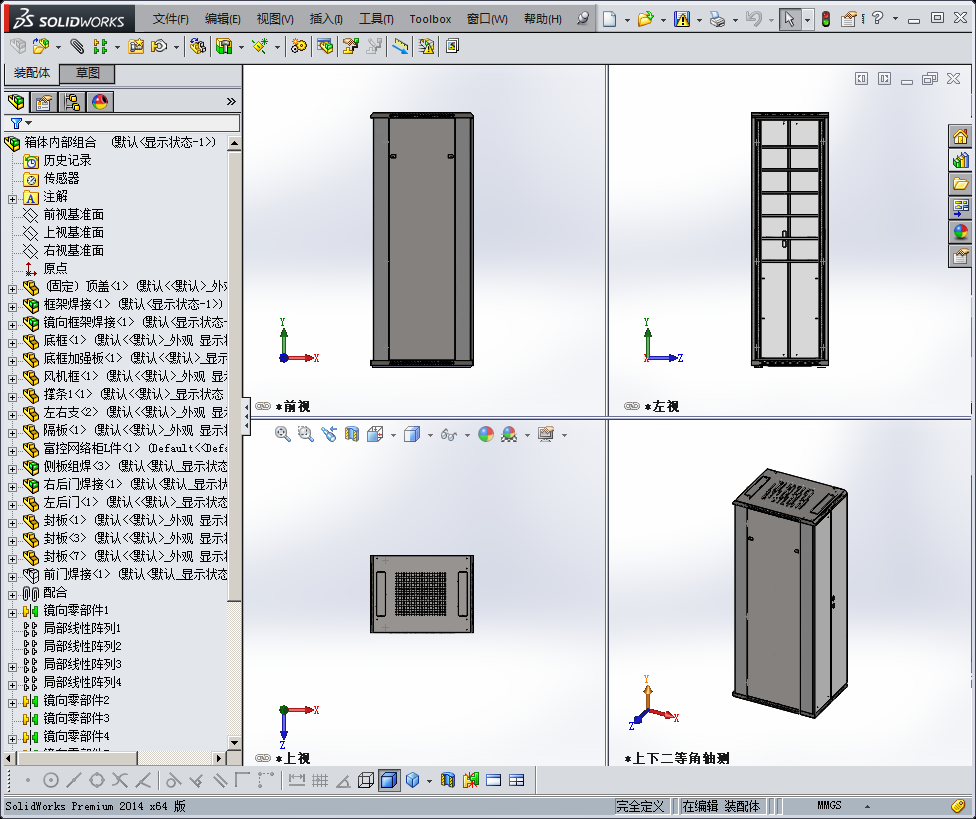The height and width of the screenshot is (819, 976).
Task: Toggle the Select arrow cursor tool
Action: tap(789, 19)
